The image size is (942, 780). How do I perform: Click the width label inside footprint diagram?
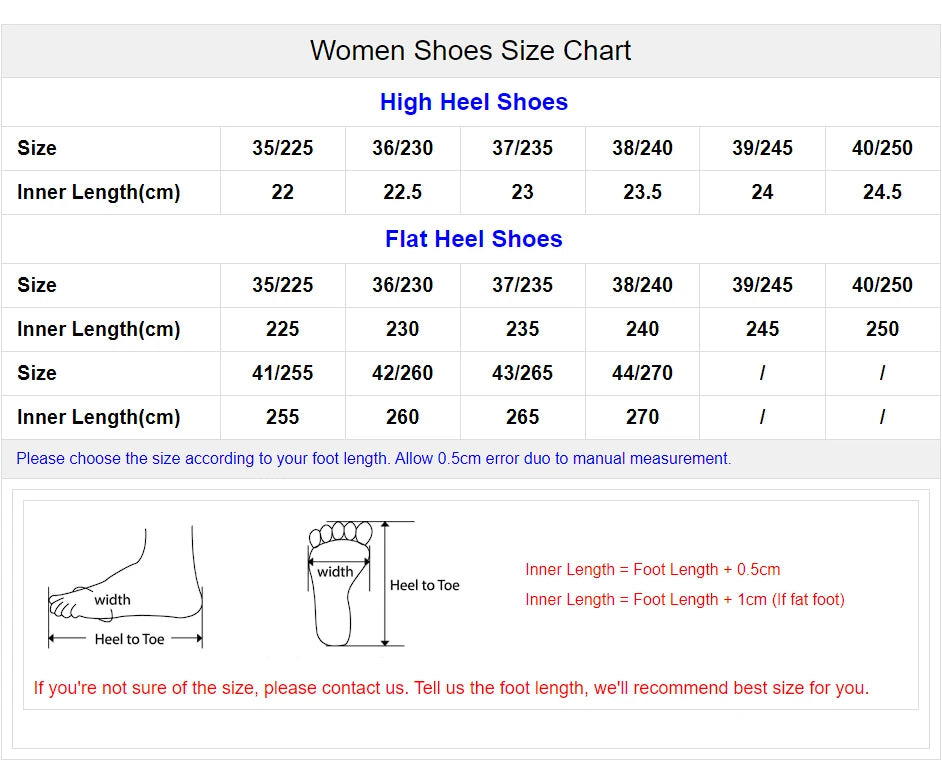pyautogui.click(x=335, y=570)
